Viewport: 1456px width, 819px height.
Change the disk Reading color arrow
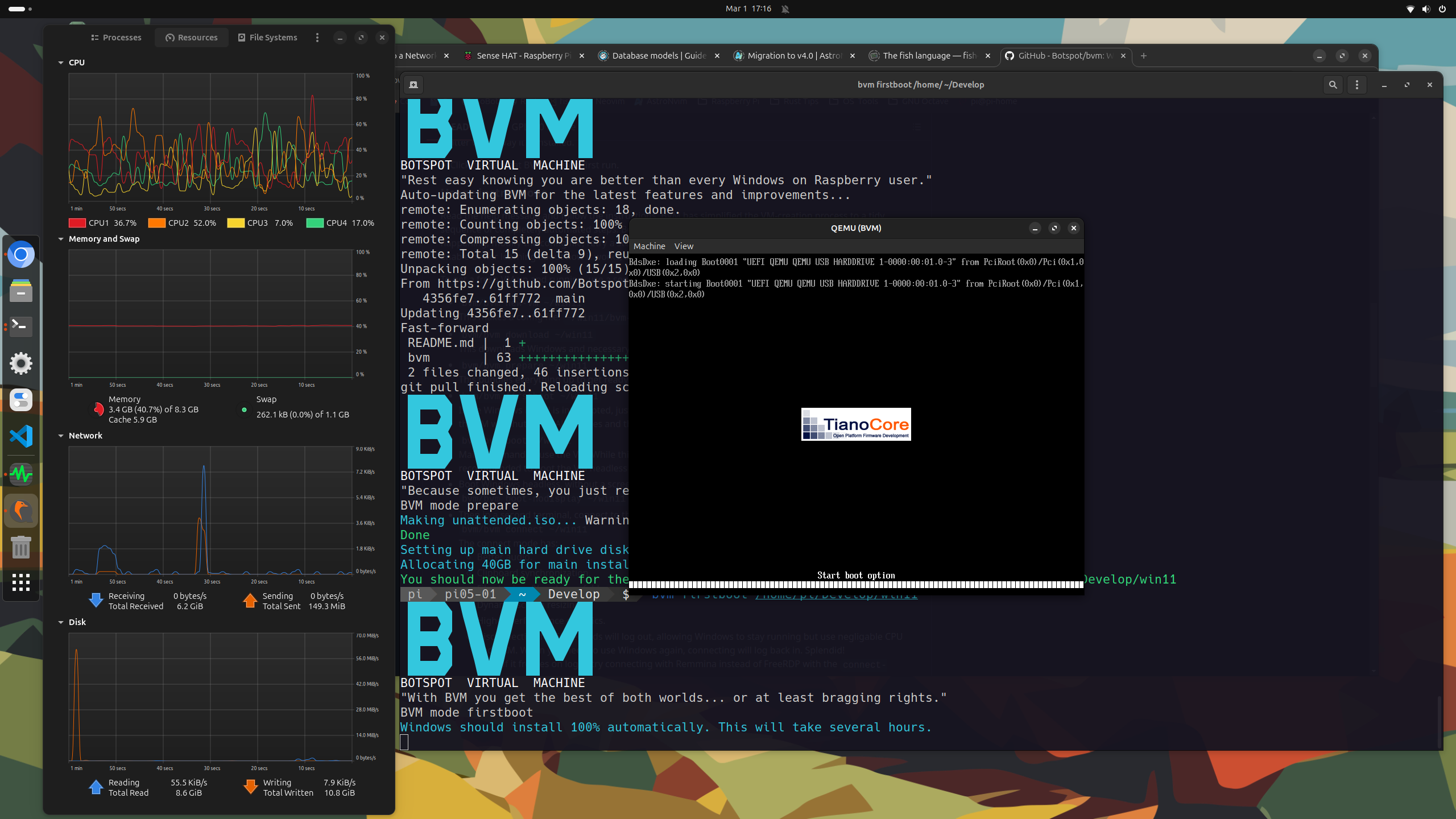[x=96, y=787]
